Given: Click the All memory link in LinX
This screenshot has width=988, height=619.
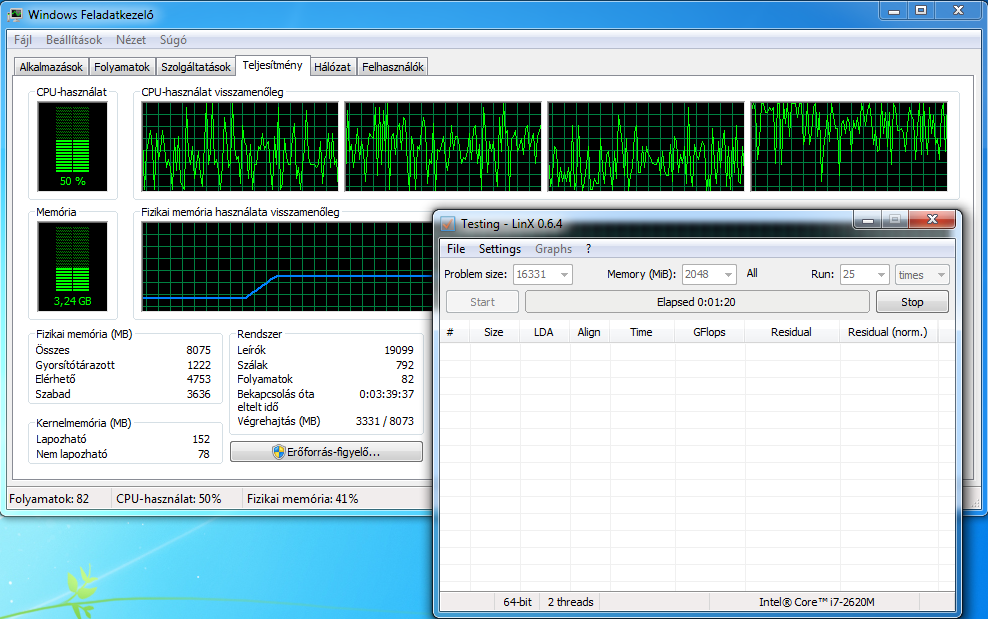Looking at the screenshot, I should pos(752,274).
